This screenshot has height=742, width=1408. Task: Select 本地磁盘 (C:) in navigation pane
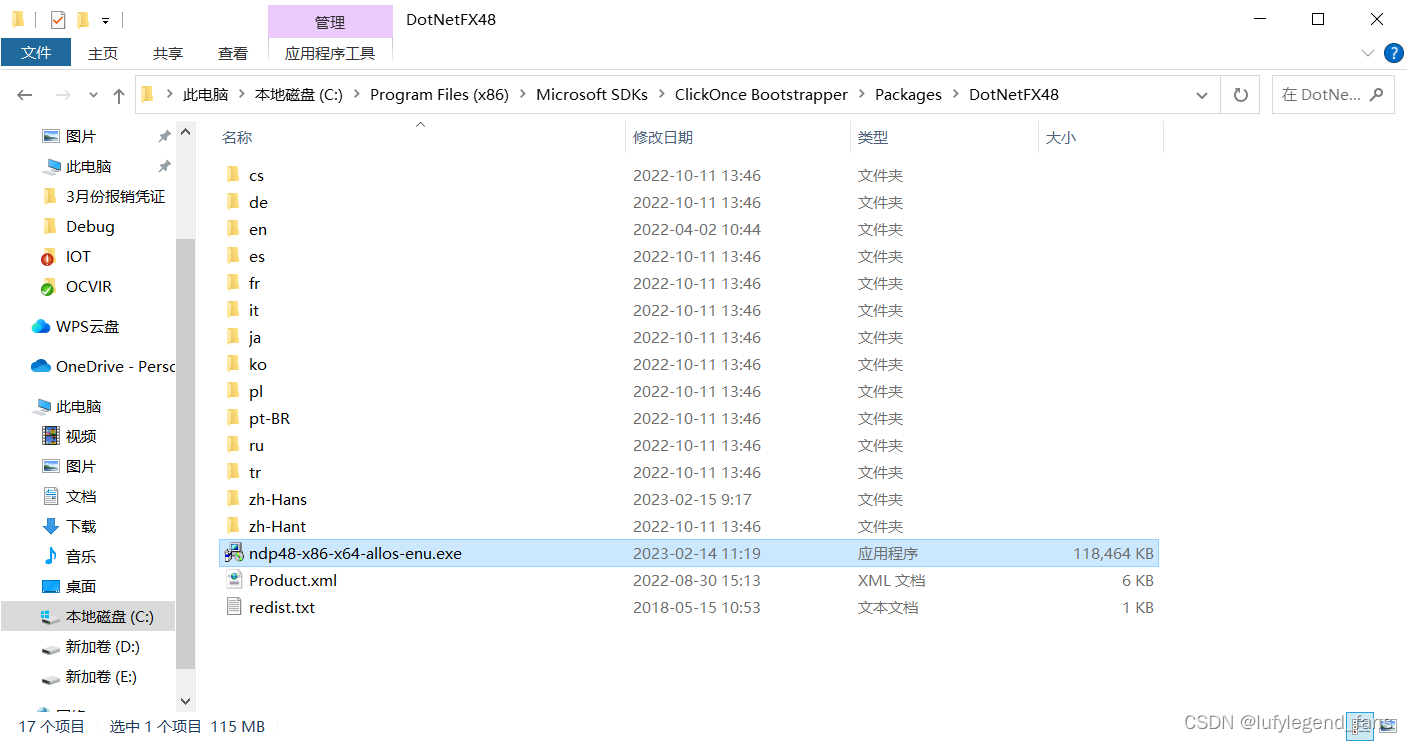(x=88, y=617)
